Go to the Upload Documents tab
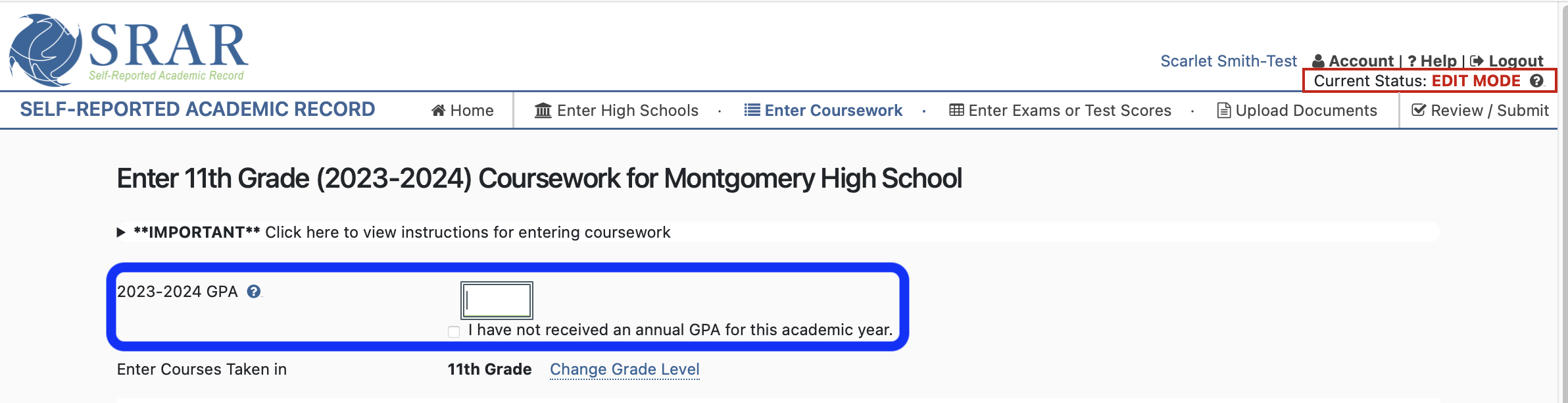The image size is (1568, 403). (1306, 111)
